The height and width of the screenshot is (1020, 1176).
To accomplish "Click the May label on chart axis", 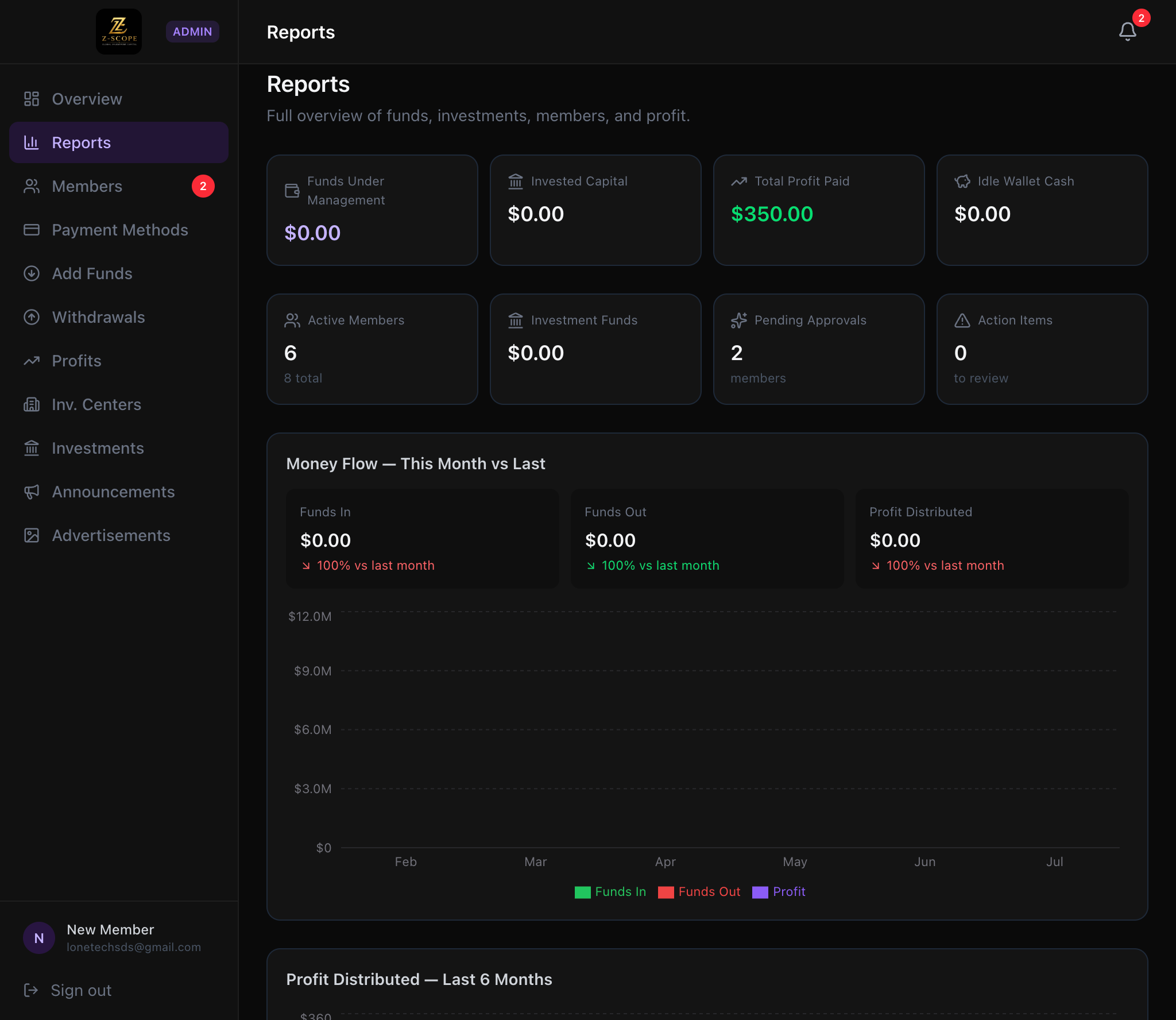I will [795, 862].
